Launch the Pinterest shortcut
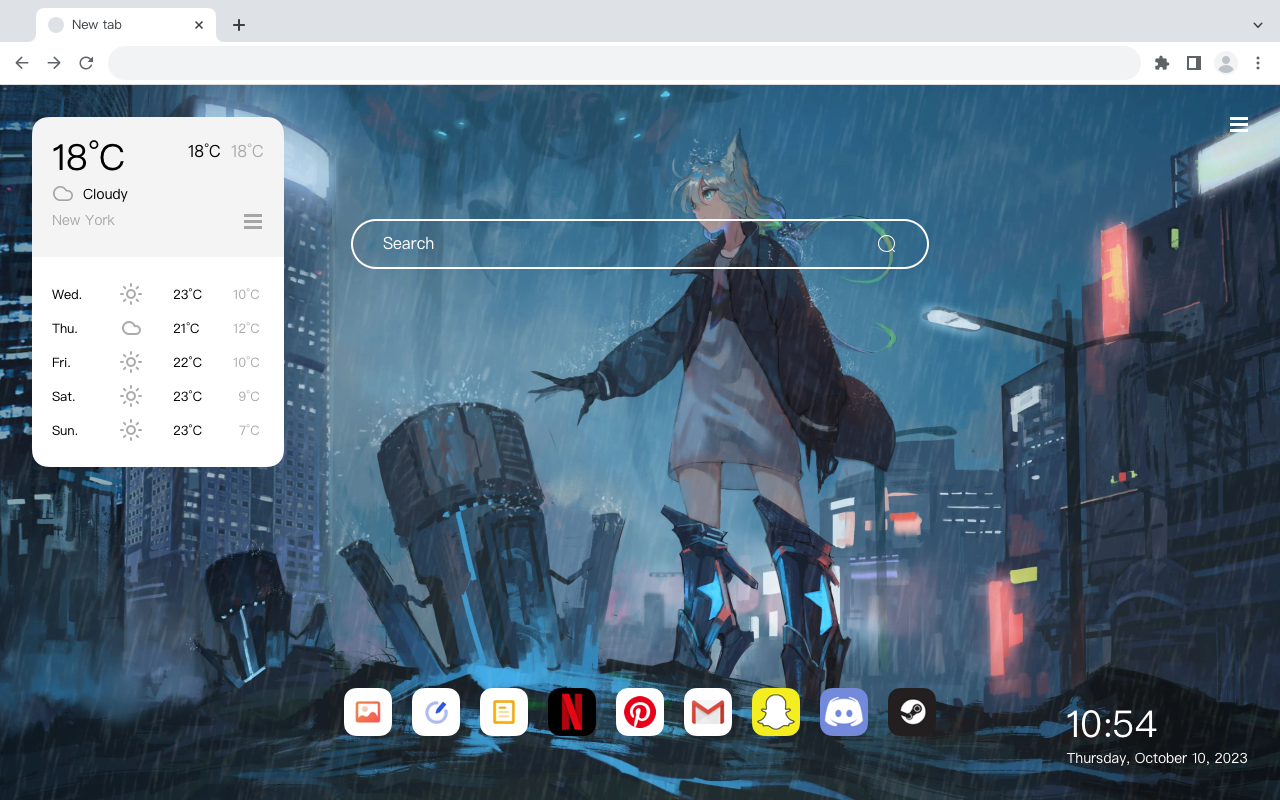The image size is (1280, 800). click(x=640, y=712)
